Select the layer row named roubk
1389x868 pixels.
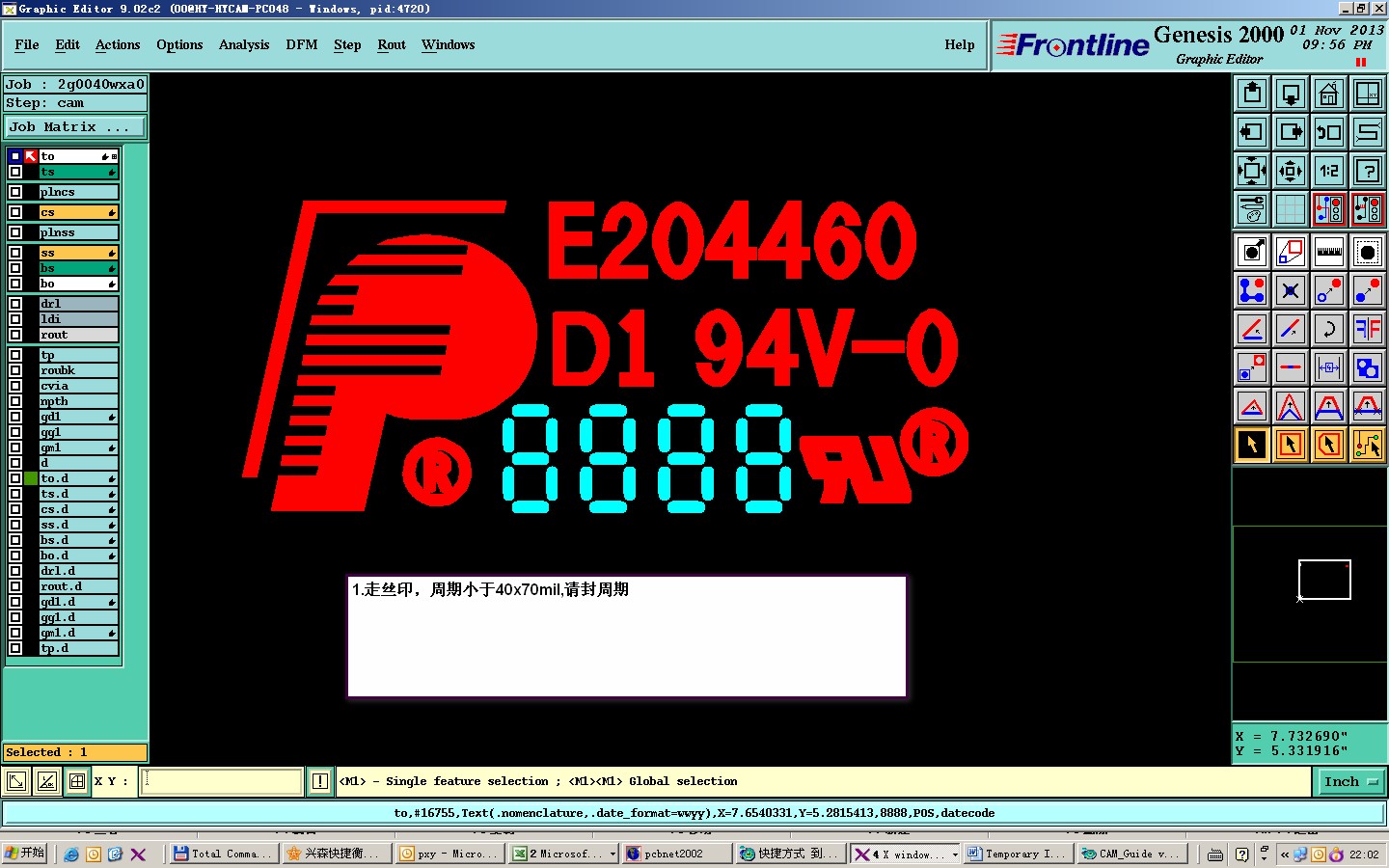point(78,370)
